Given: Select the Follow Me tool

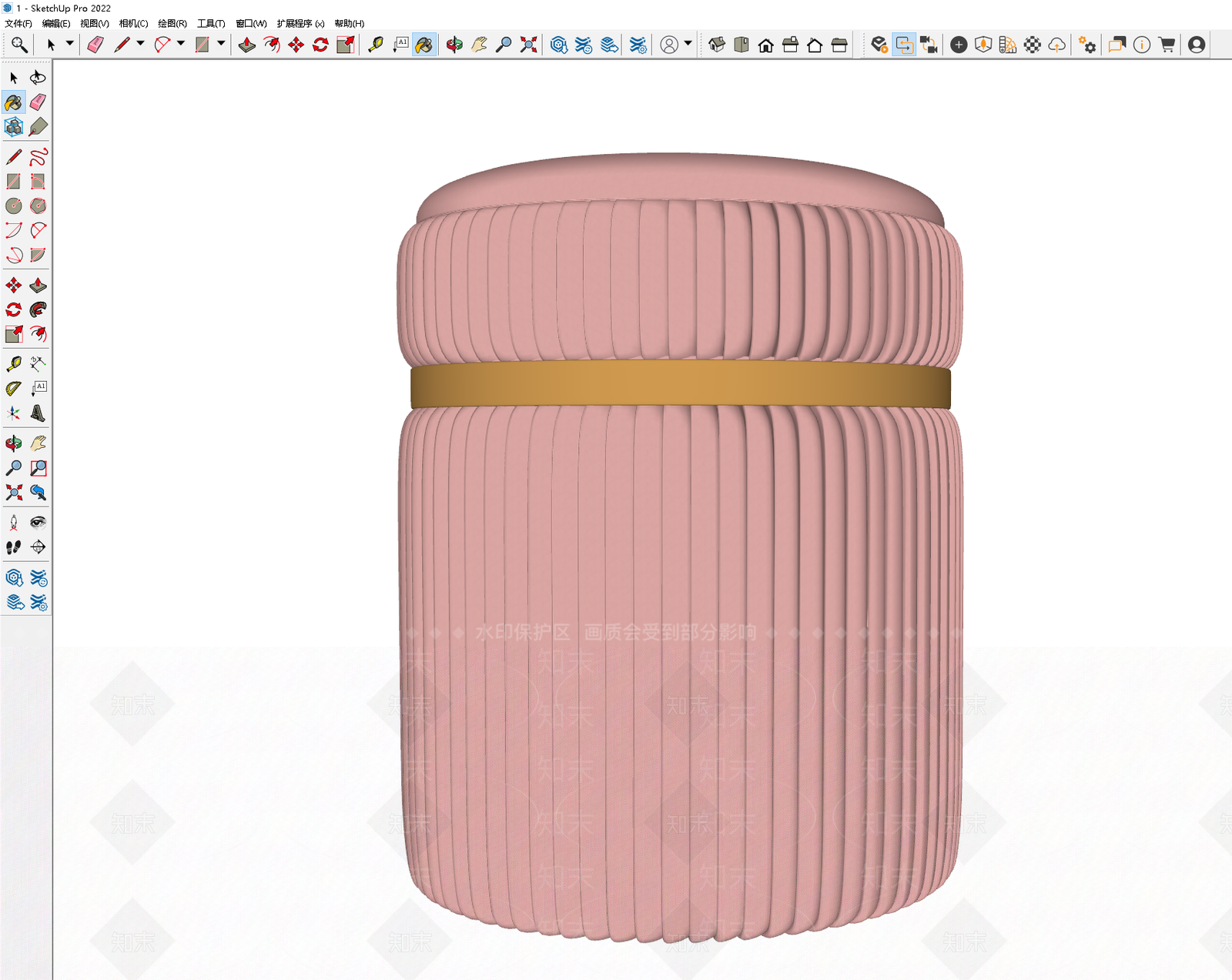Looking at the screenshot, I should pyautogui.click(x=38, y=309).
